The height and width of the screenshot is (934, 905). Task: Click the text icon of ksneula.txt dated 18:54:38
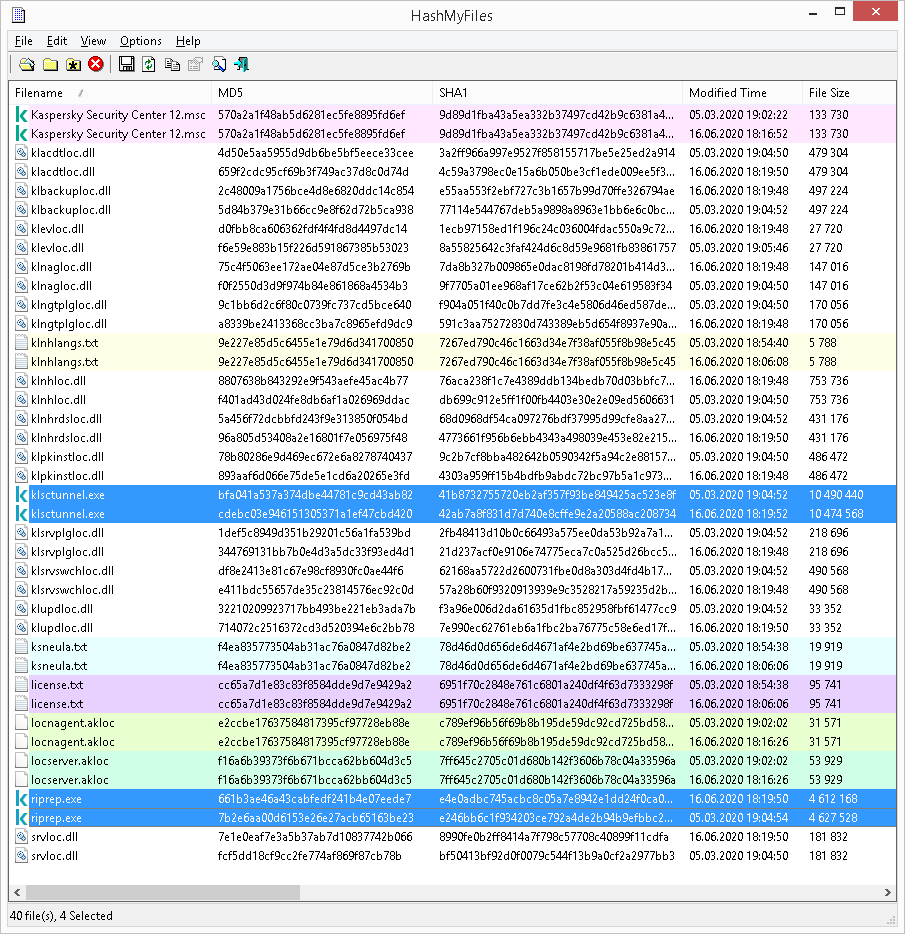[x=21, y=647]
